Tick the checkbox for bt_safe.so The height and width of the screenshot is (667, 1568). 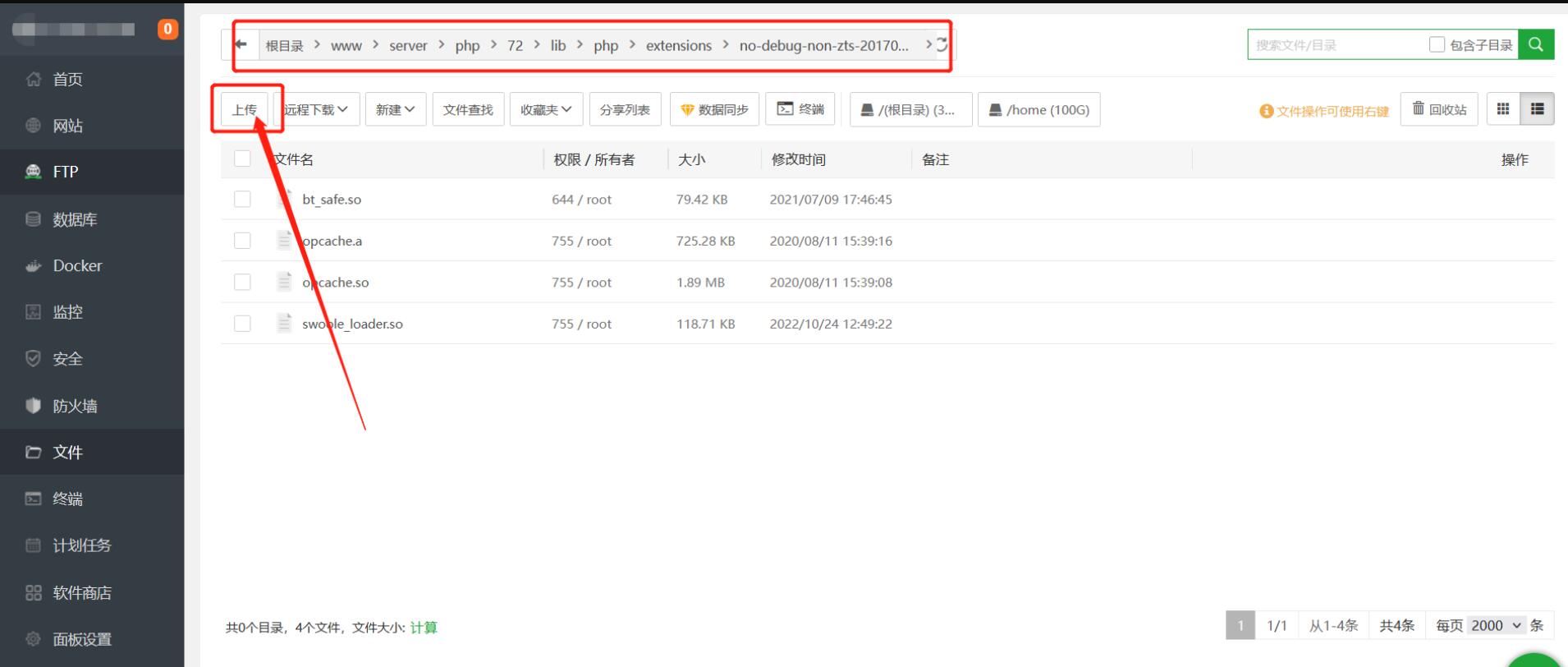[x=242, y=199]
